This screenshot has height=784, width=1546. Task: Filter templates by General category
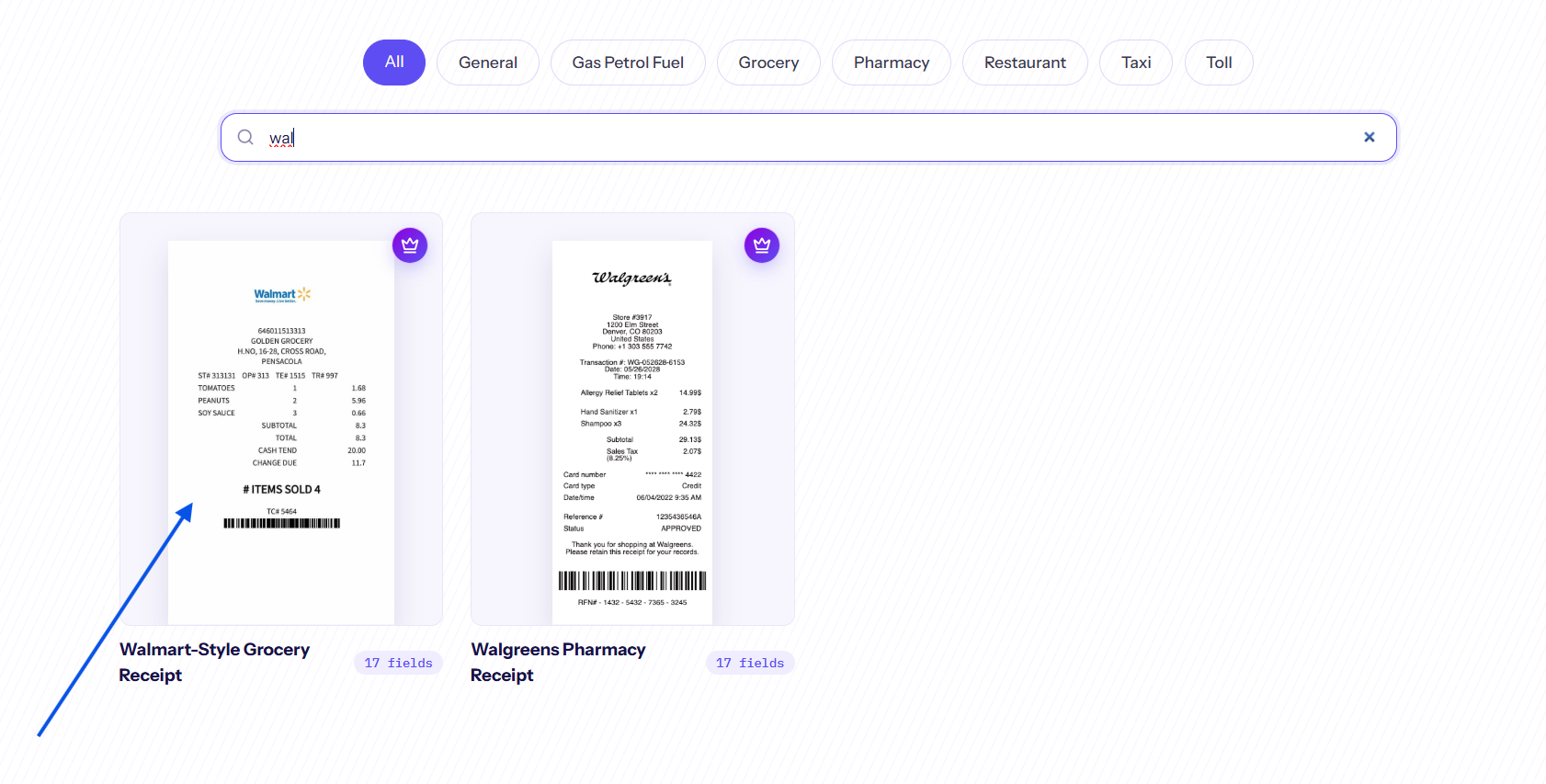[x=488, y=62]
